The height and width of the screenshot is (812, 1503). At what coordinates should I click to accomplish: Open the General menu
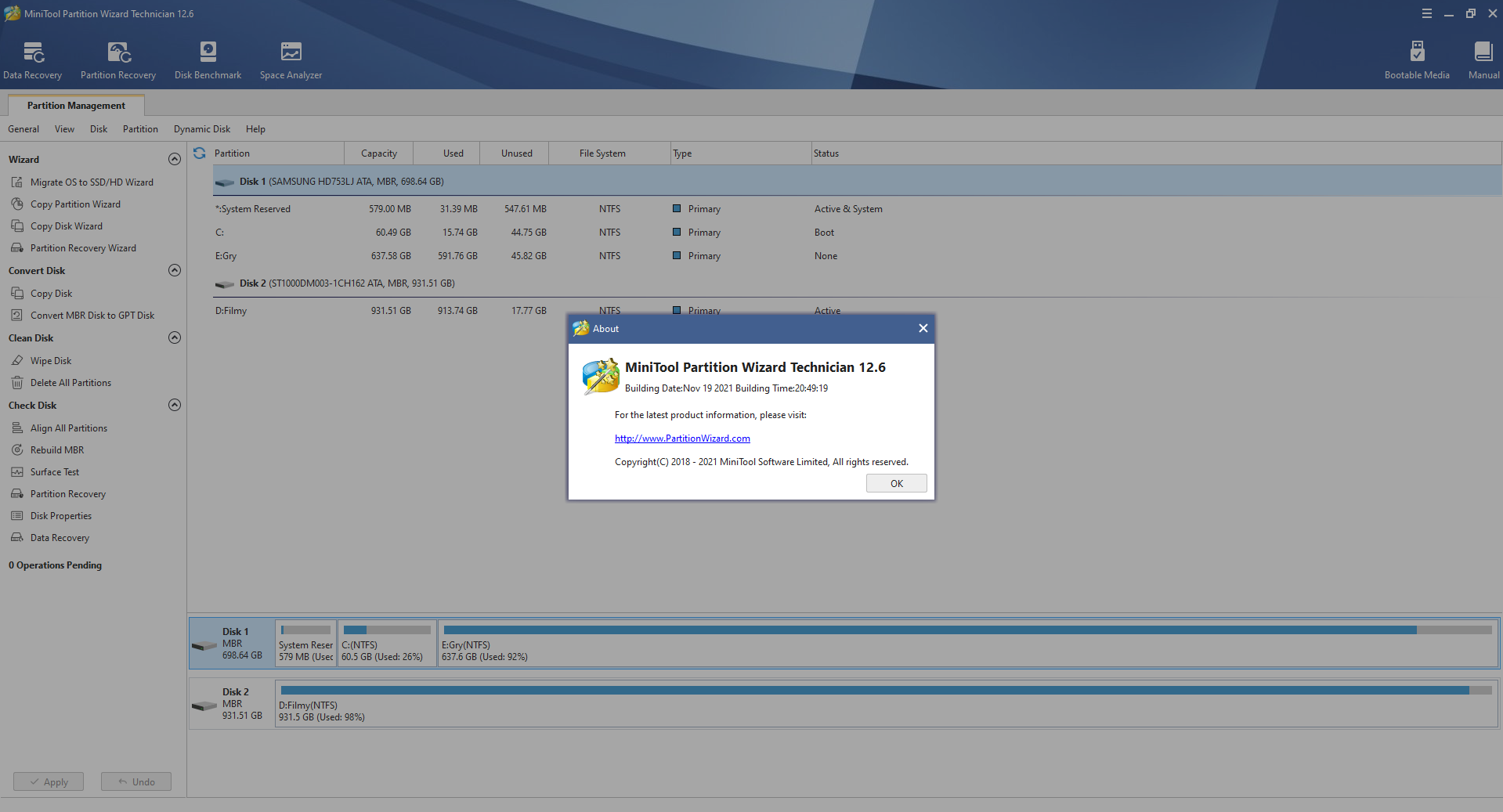point(23,129)
